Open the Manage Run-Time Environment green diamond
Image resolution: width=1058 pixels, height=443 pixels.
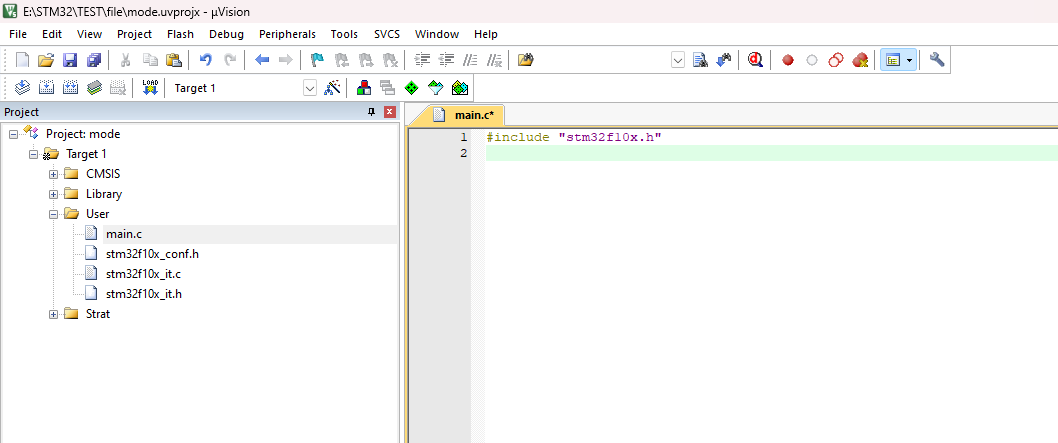click(411, 88)
